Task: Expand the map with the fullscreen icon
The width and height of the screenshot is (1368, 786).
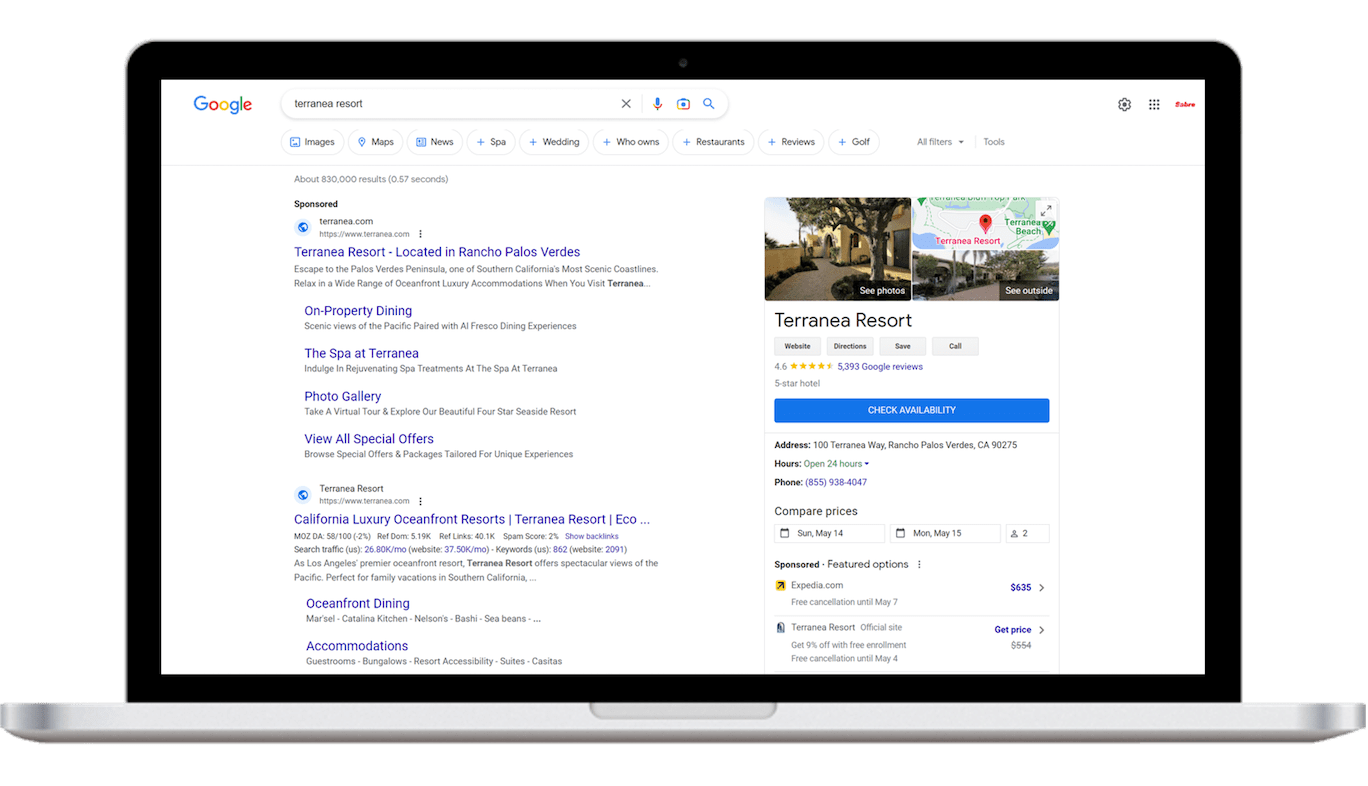Action: [x=1047, y=210]
